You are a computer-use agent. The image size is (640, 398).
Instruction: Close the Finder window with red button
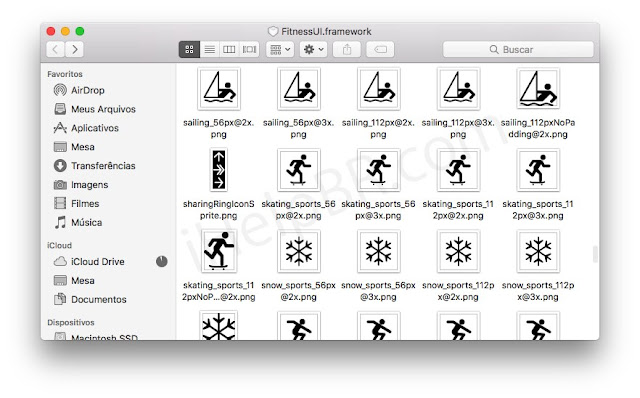click(x=51, y=31)
